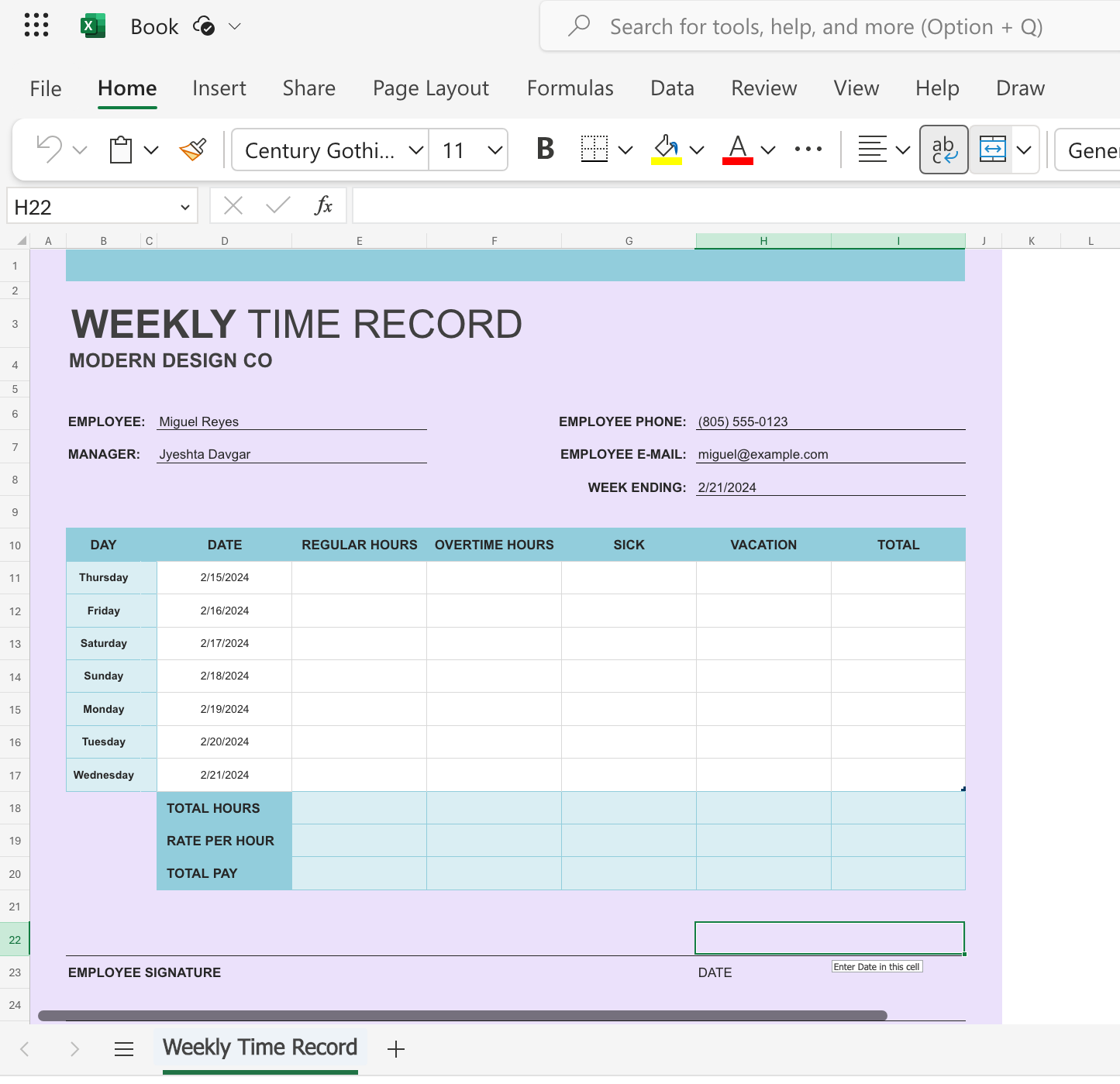Apply the red font color
Image resolution: width=1120 pixels, height=1084 pixels.
(x=738, y=150)
